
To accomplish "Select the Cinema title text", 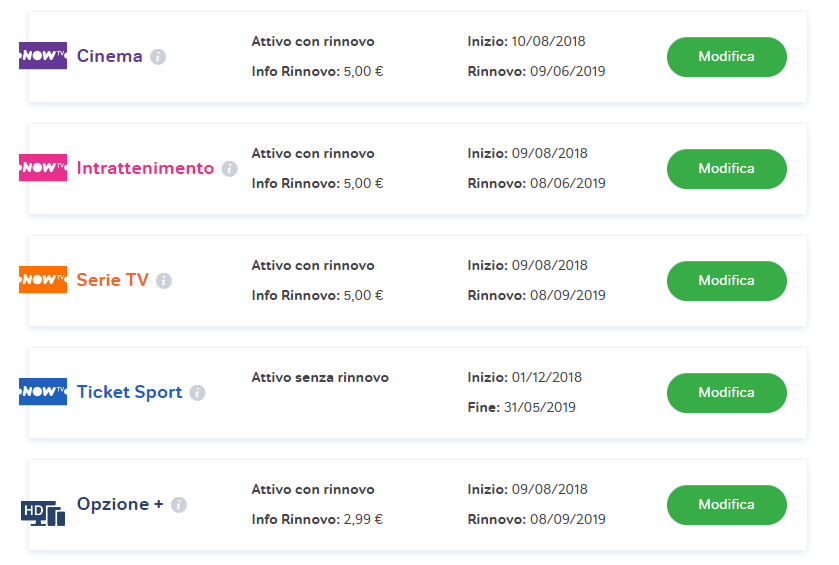I will 110,56.
